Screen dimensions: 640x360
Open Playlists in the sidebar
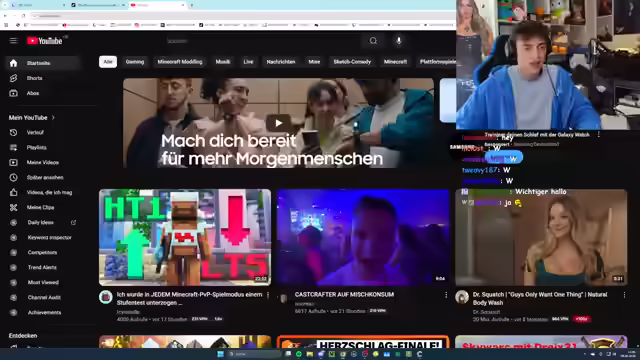(x=43, y=147)
